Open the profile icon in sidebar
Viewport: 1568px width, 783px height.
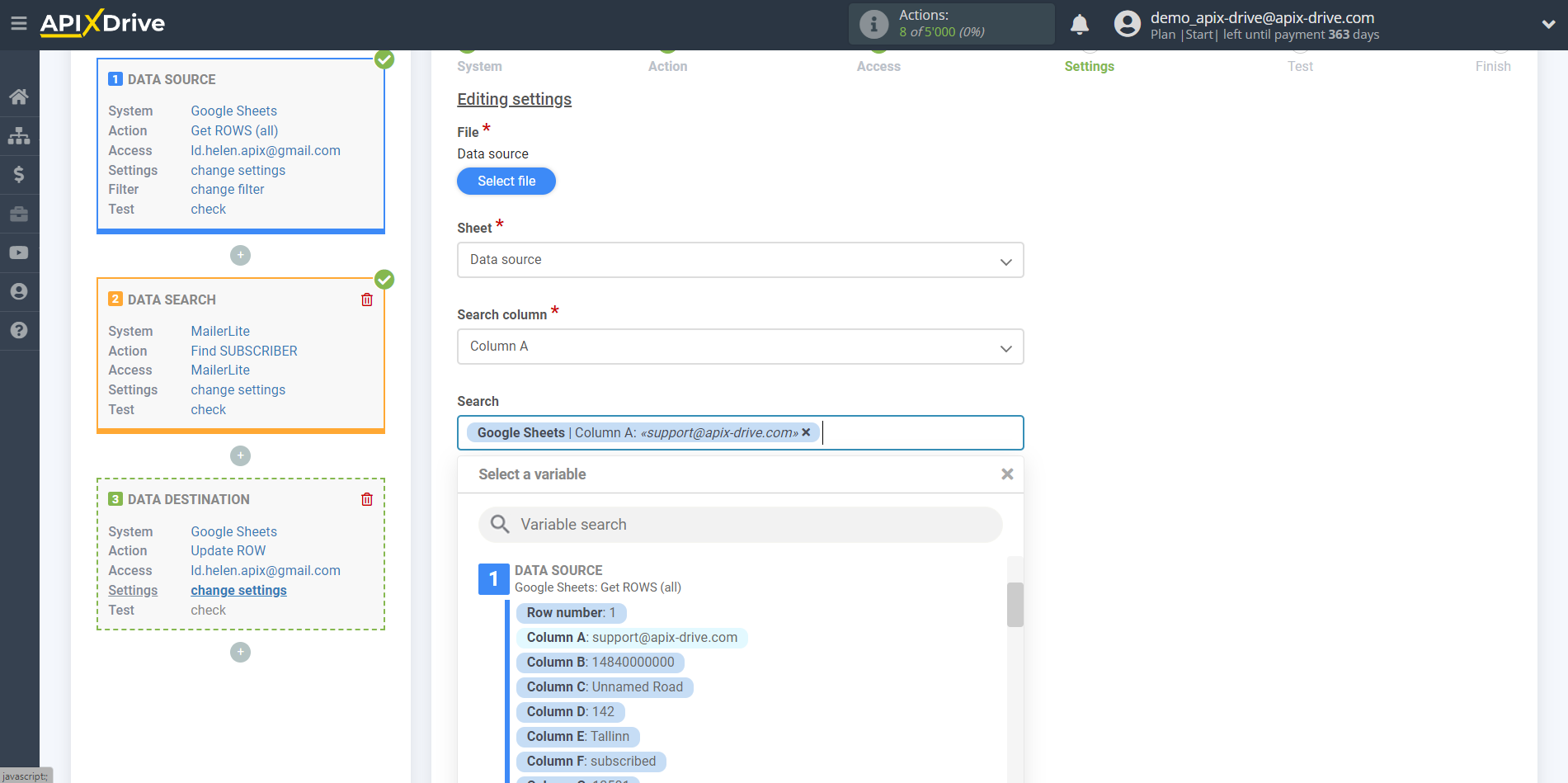pos(19,291)
